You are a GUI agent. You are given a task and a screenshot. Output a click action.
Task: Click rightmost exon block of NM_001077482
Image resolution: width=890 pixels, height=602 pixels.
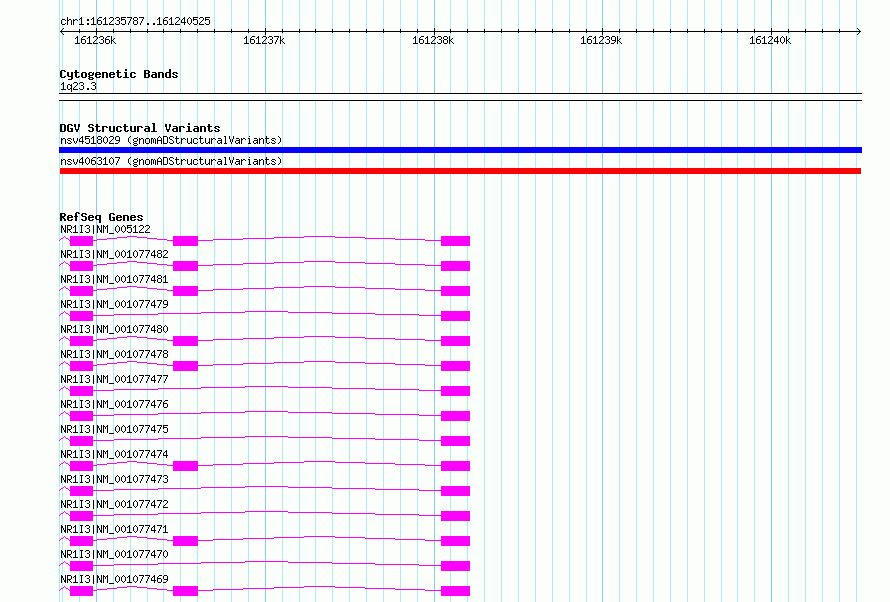pos(455,266)
